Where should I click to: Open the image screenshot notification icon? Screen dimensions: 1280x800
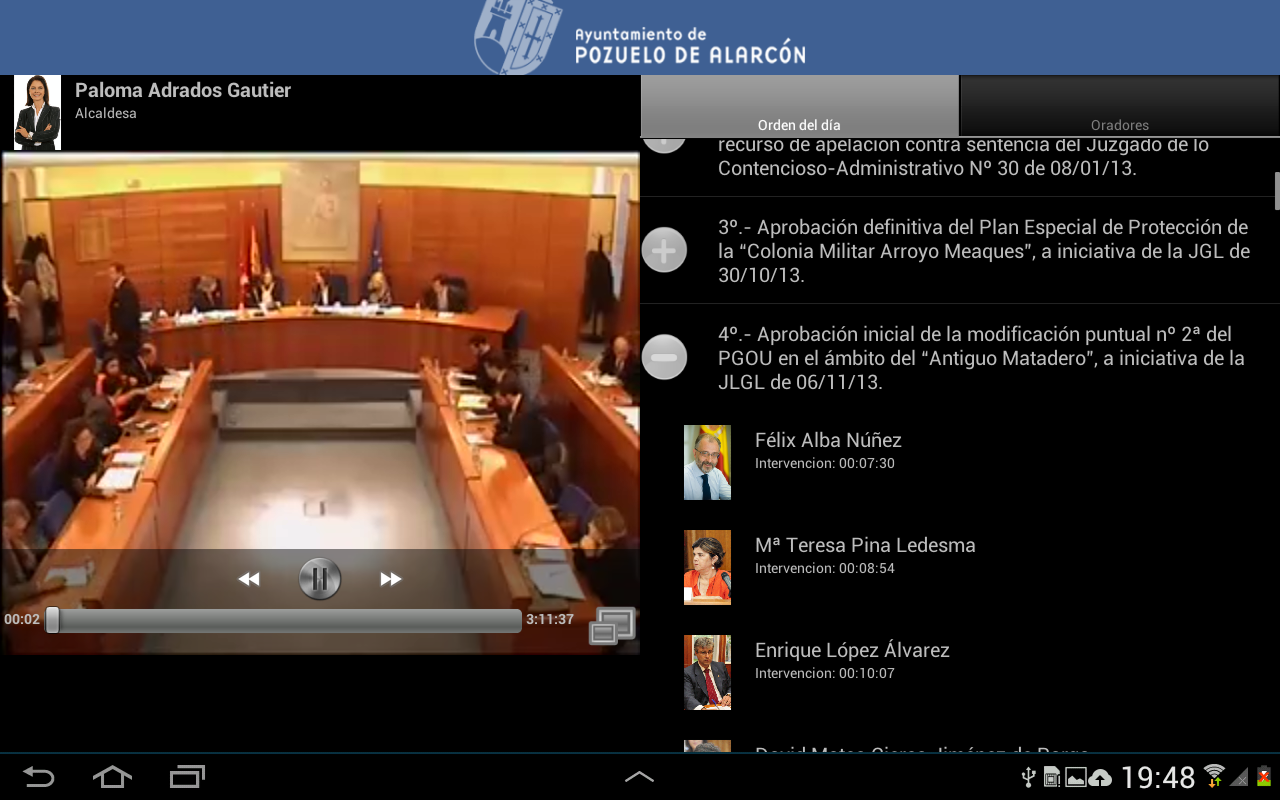[x=1076, y=777]
